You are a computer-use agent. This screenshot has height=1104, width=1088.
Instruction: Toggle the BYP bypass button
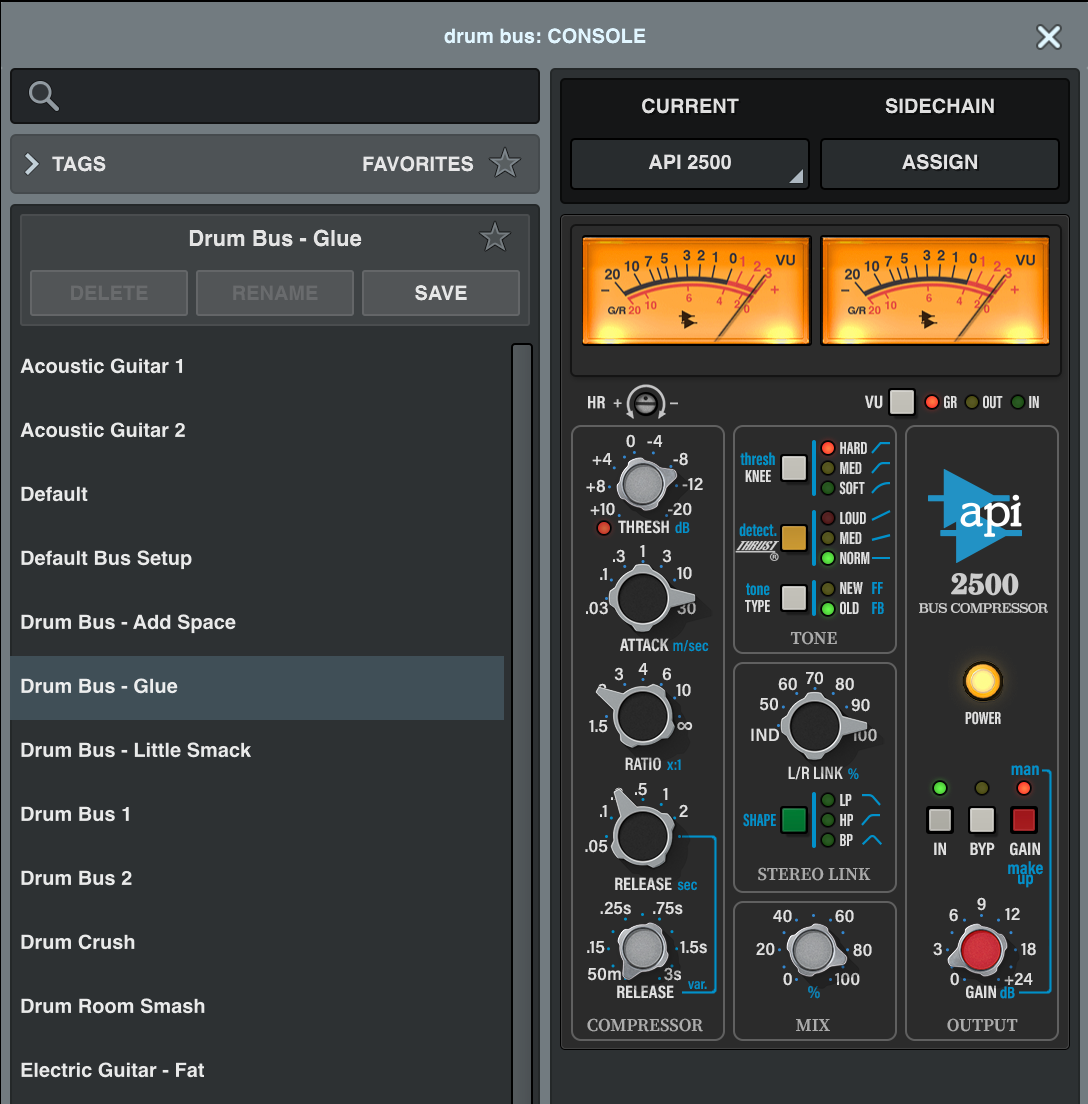tap(982, 820)
